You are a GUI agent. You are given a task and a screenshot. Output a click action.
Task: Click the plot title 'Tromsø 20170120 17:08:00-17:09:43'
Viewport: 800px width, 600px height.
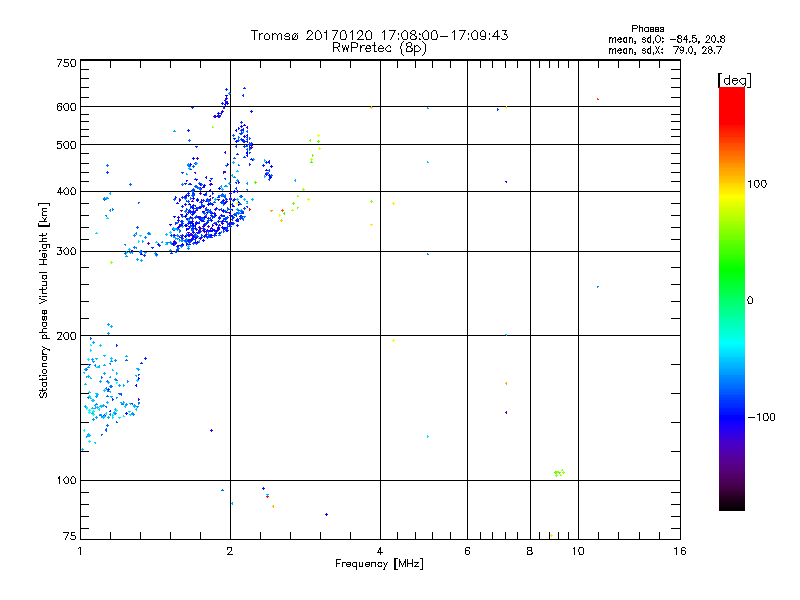pos(379,35)
